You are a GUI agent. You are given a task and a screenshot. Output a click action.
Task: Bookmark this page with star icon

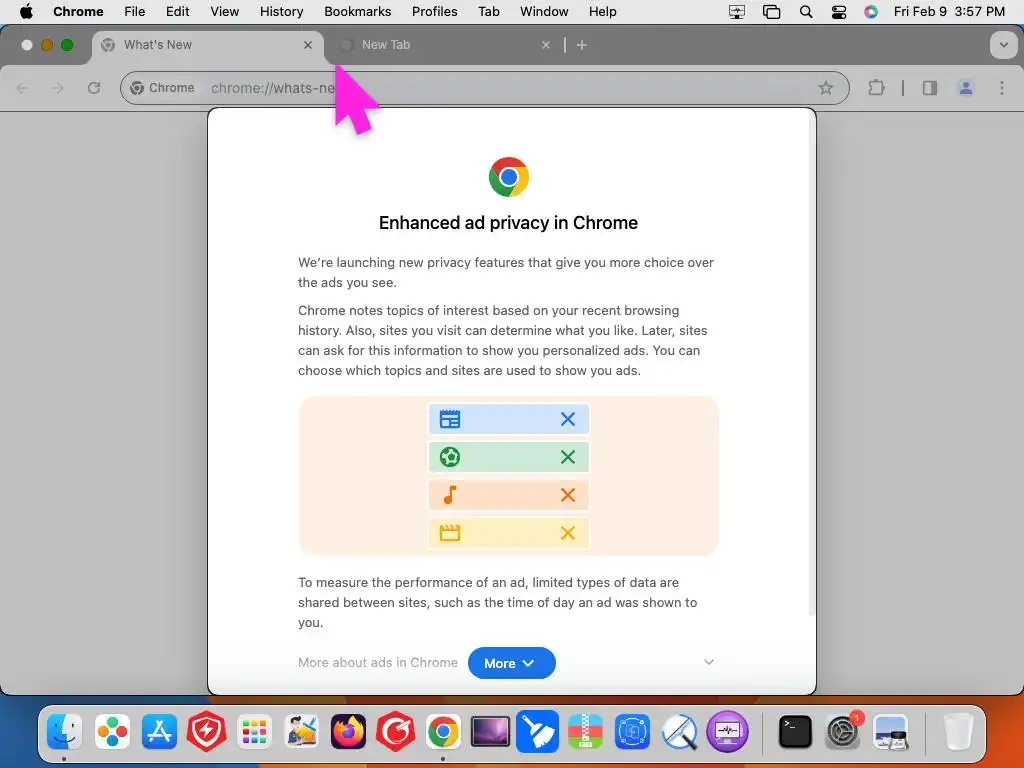point(825,88)
